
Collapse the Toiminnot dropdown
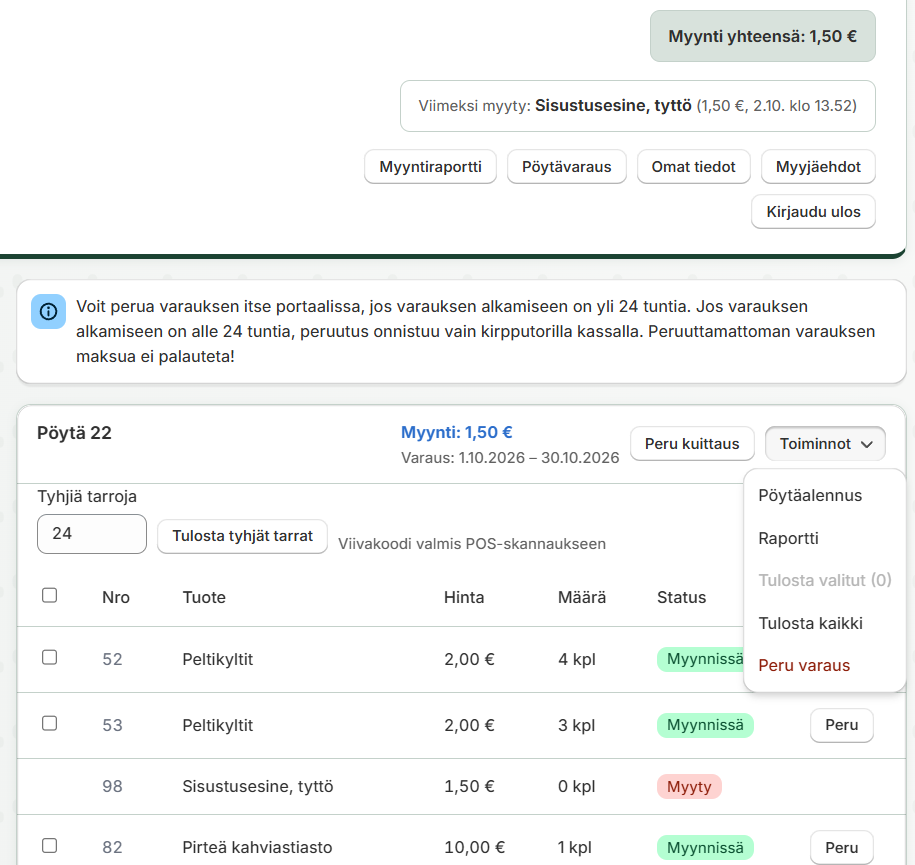[825, 444]
